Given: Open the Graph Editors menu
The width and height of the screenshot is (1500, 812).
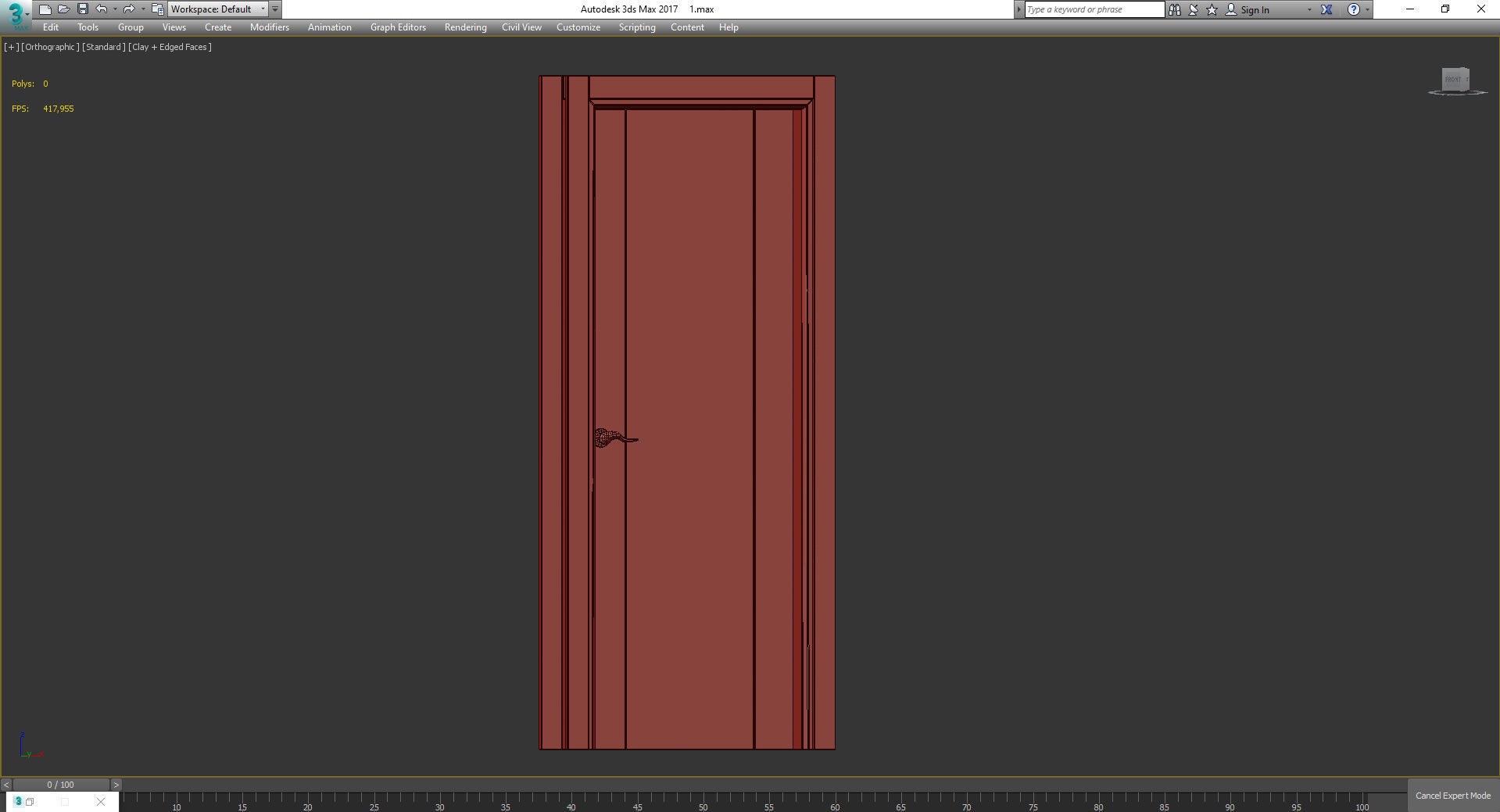Looking at the screenshot, I should pyautogui.click(x=398, y=27).
